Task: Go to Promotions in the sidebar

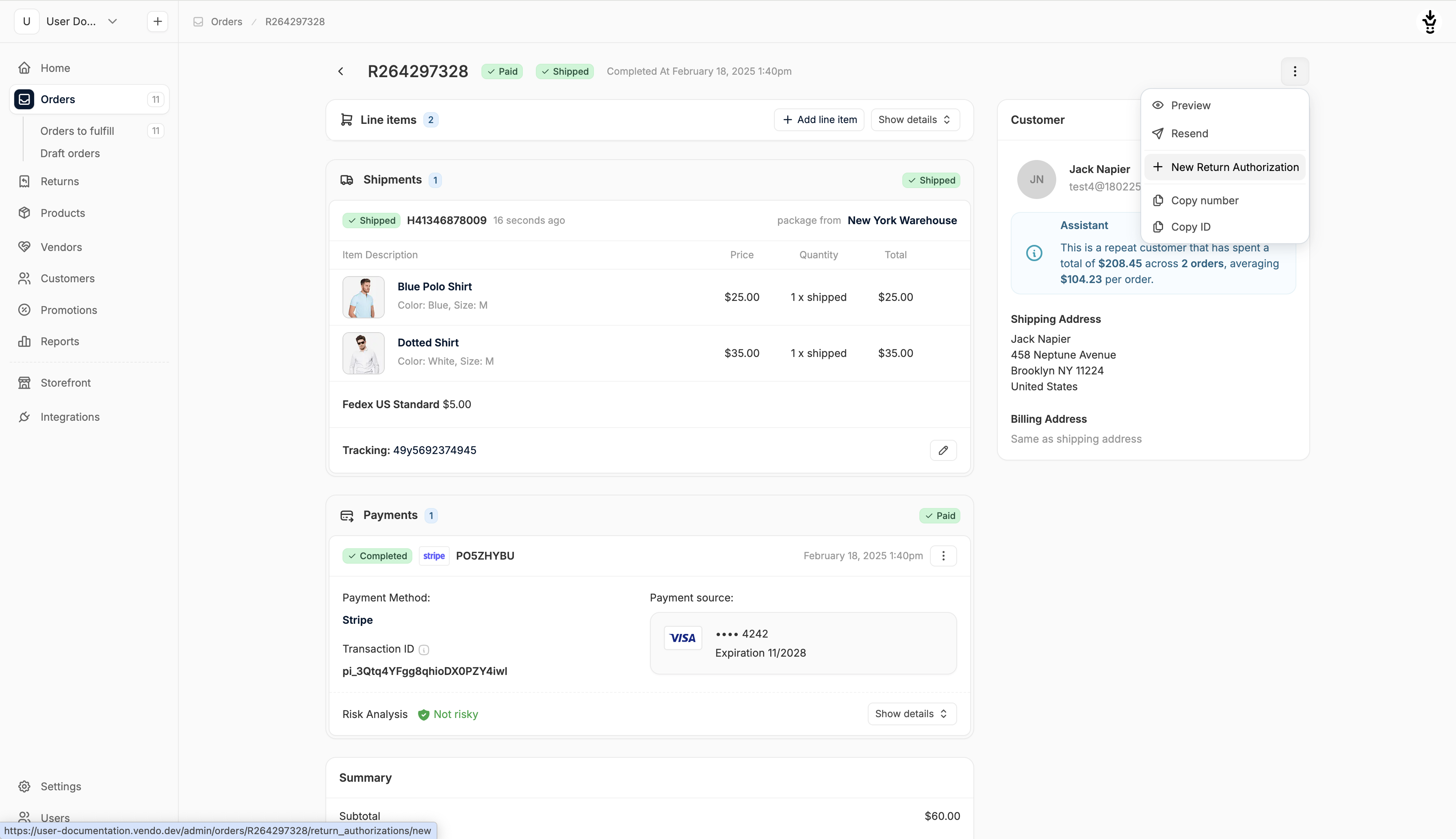Action: tap(69, 310)
